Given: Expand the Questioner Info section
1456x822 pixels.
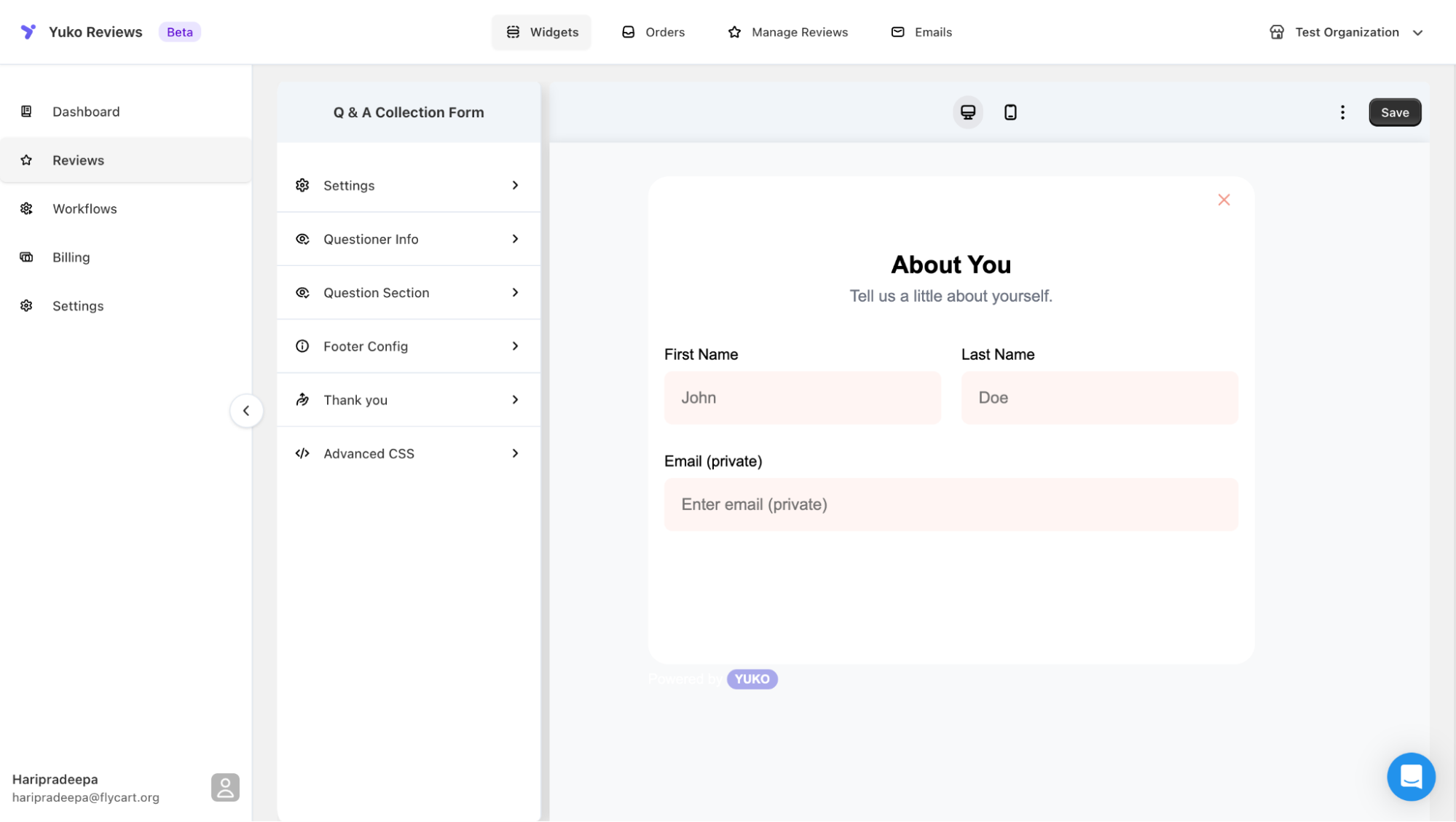Looking at the screenshot, I should (408, 239).
